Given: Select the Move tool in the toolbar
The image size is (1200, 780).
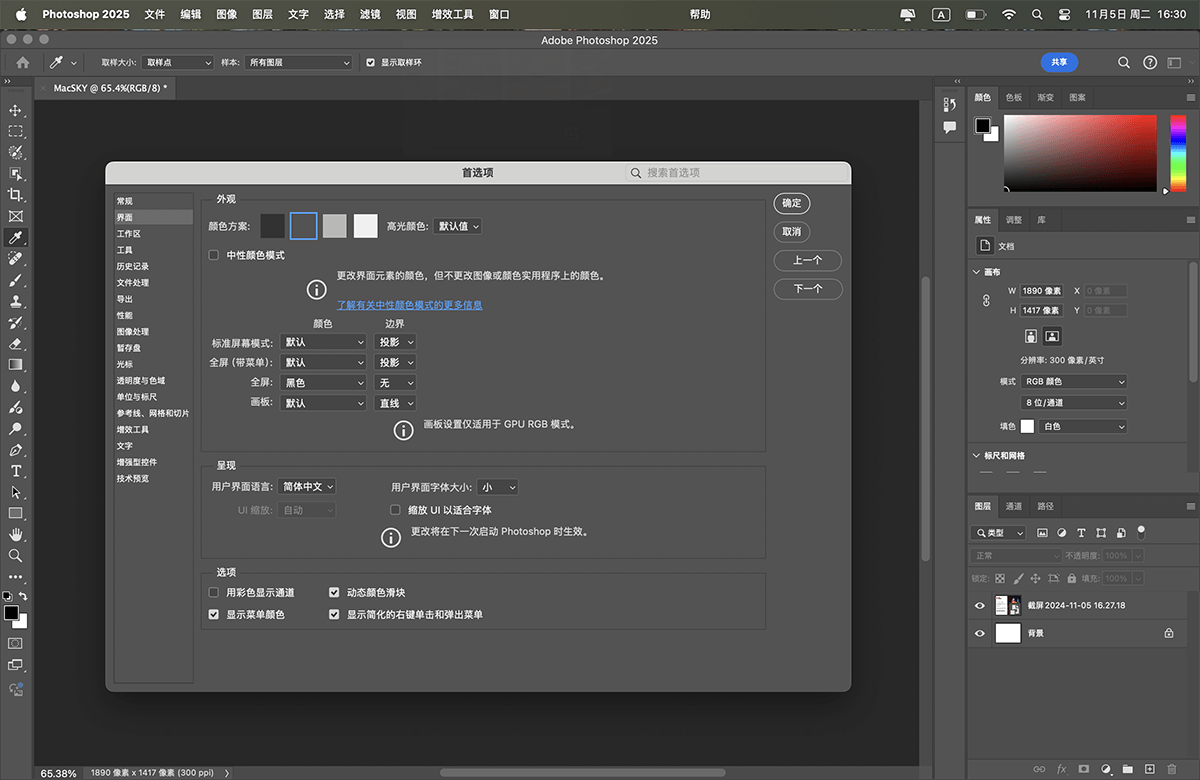Looking at the screenshot, I should (x=15, y=110).
